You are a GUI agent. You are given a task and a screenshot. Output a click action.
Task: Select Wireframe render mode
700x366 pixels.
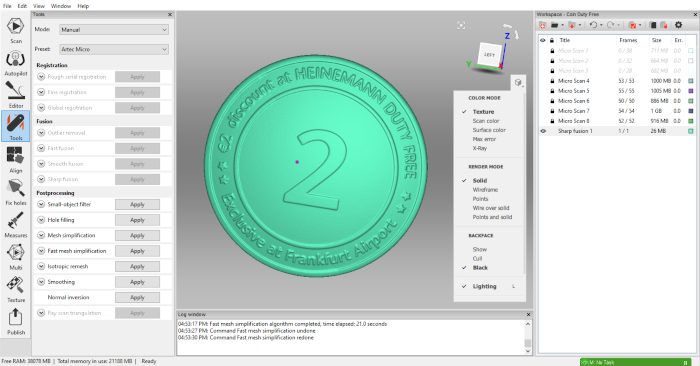pyautogui.click(x=485, y=190)
